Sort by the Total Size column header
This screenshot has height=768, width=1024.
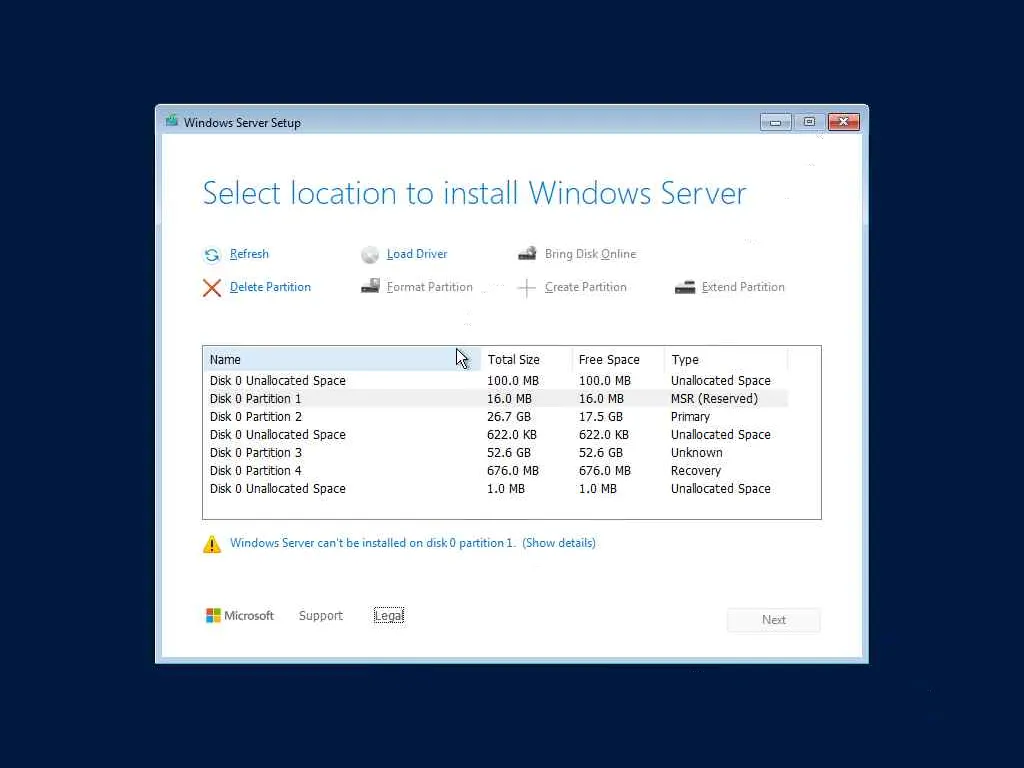[526, 359]
